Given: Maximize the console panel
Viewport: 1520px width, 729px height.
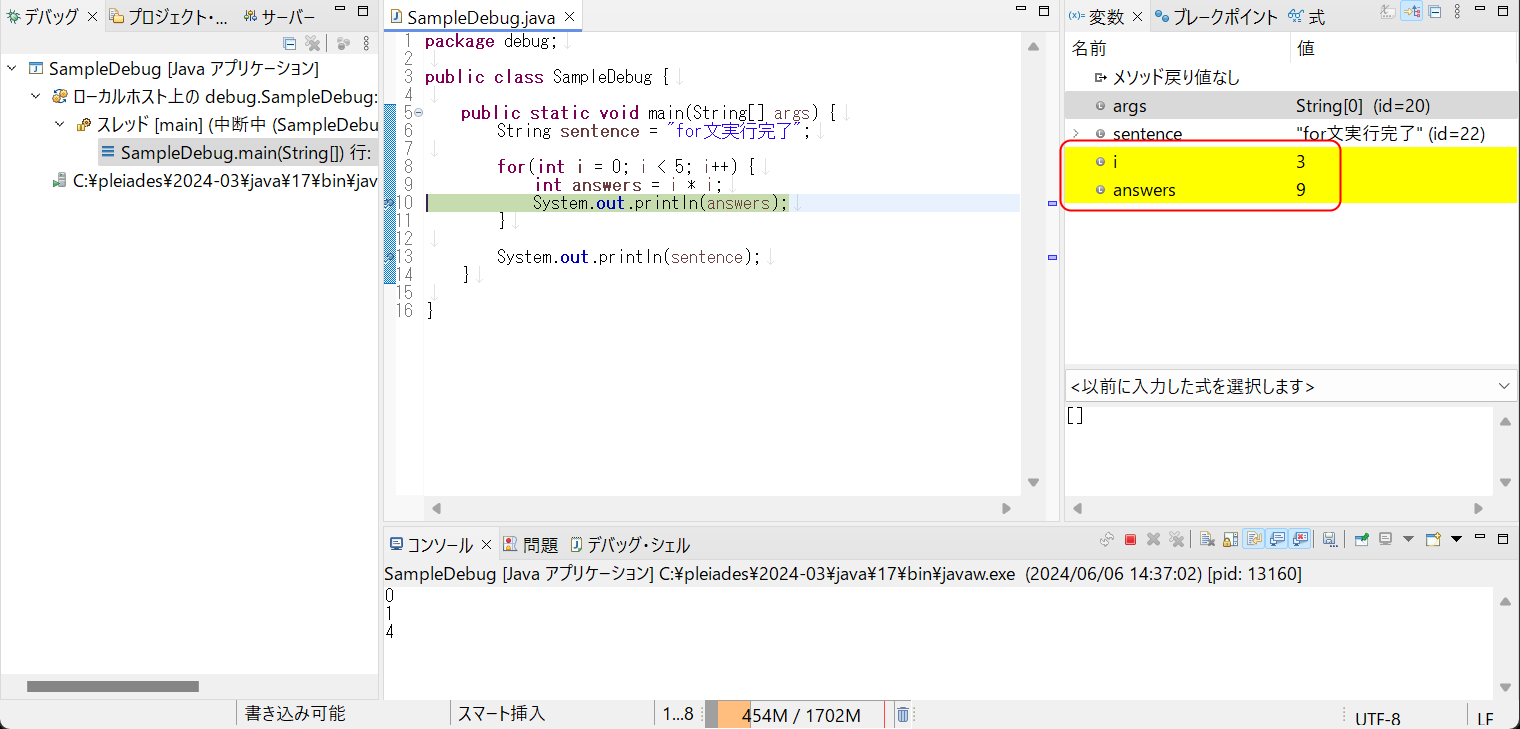Looking at the screenshot, I should (x=1503, y=538).
